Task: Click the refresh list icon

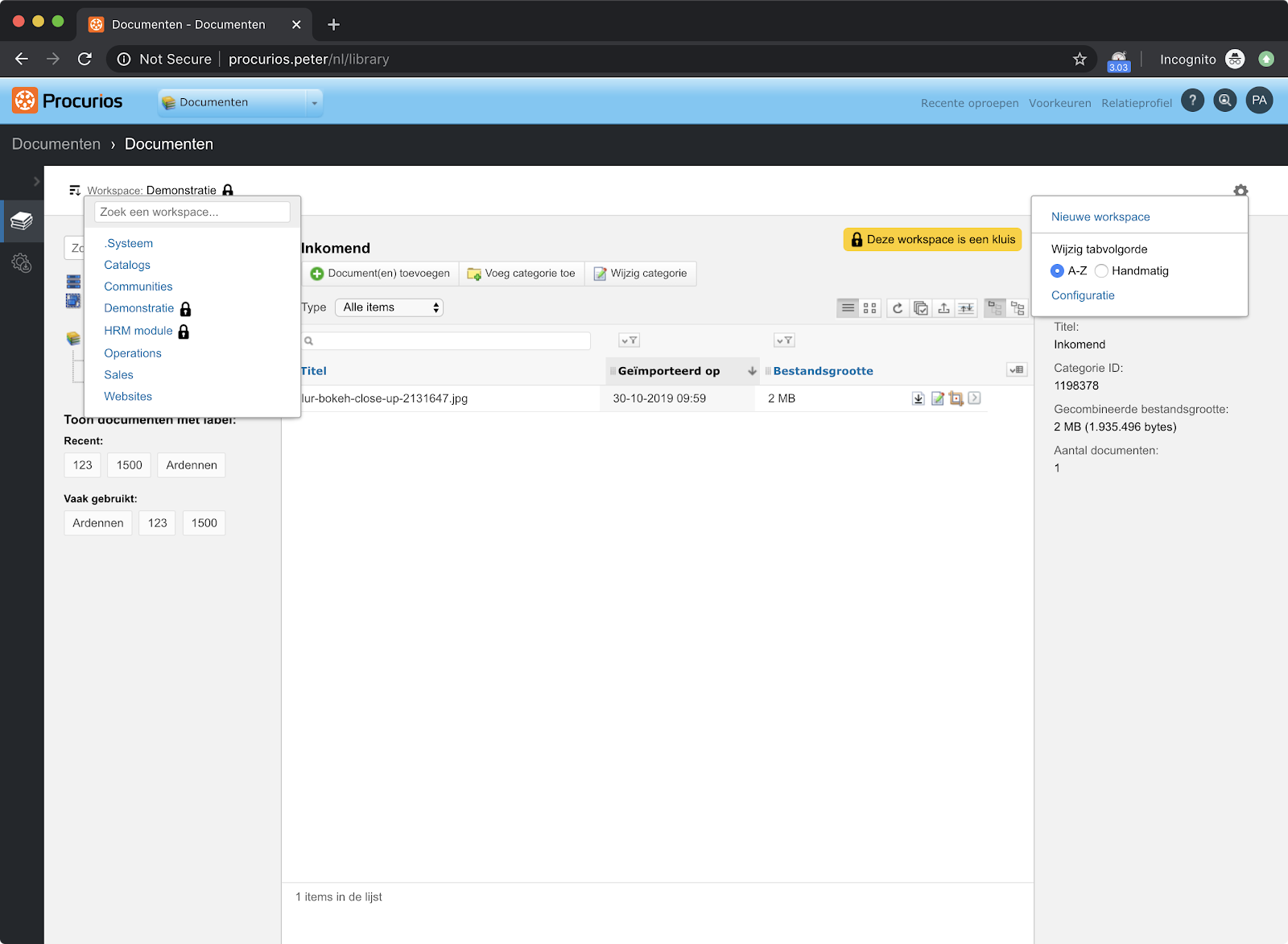Action: [x=898, y=307]
